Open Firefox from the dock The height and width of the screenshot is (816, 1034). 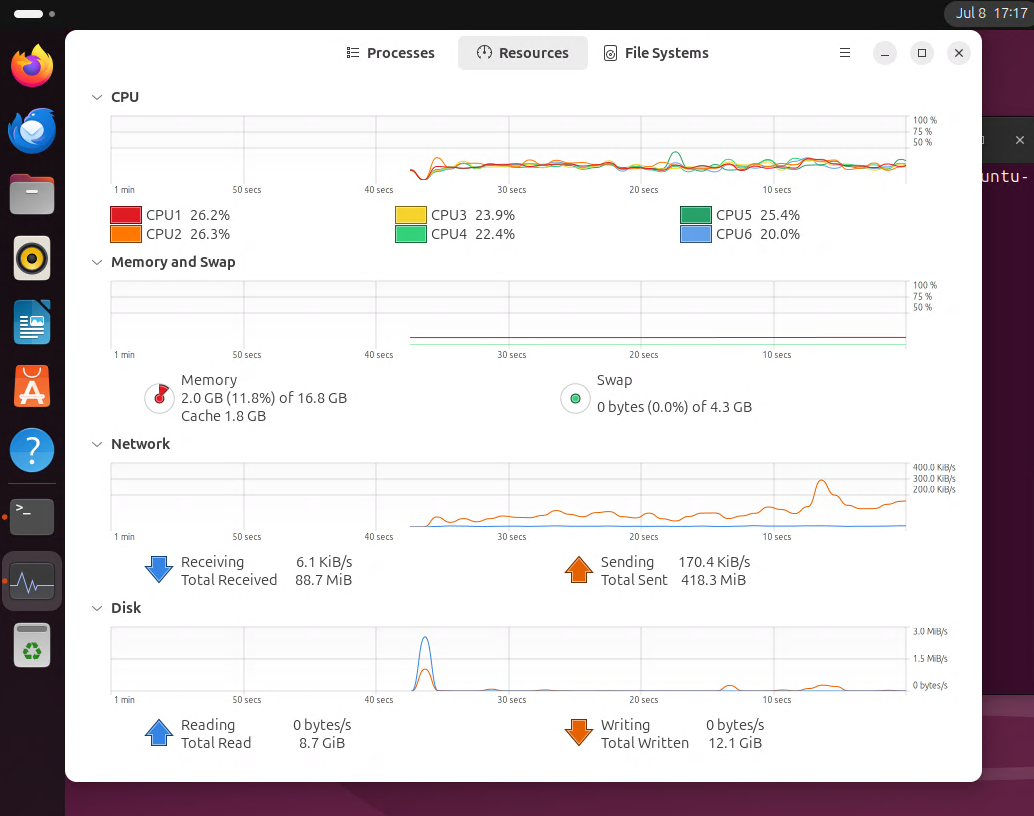click(32, 67)
